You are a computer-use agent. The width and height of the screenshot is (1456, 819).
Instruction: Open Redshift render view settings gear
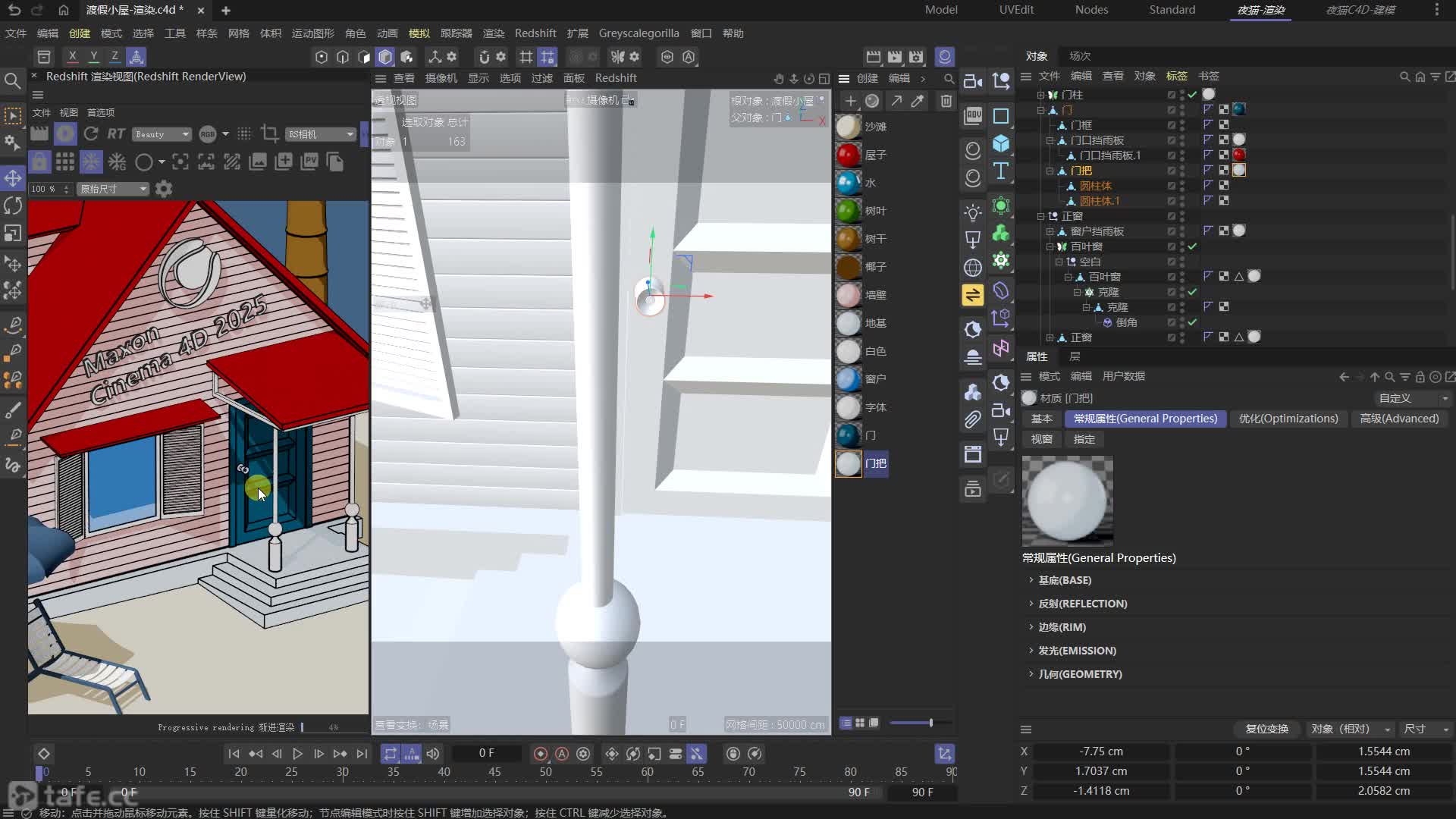coord(164,189)
